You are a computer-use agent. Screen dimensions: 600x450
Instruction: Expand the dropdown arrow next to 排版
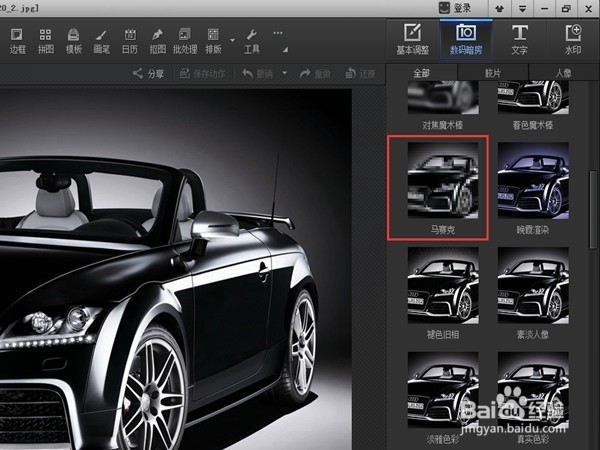pyautogui.click(x=232, y=40)
